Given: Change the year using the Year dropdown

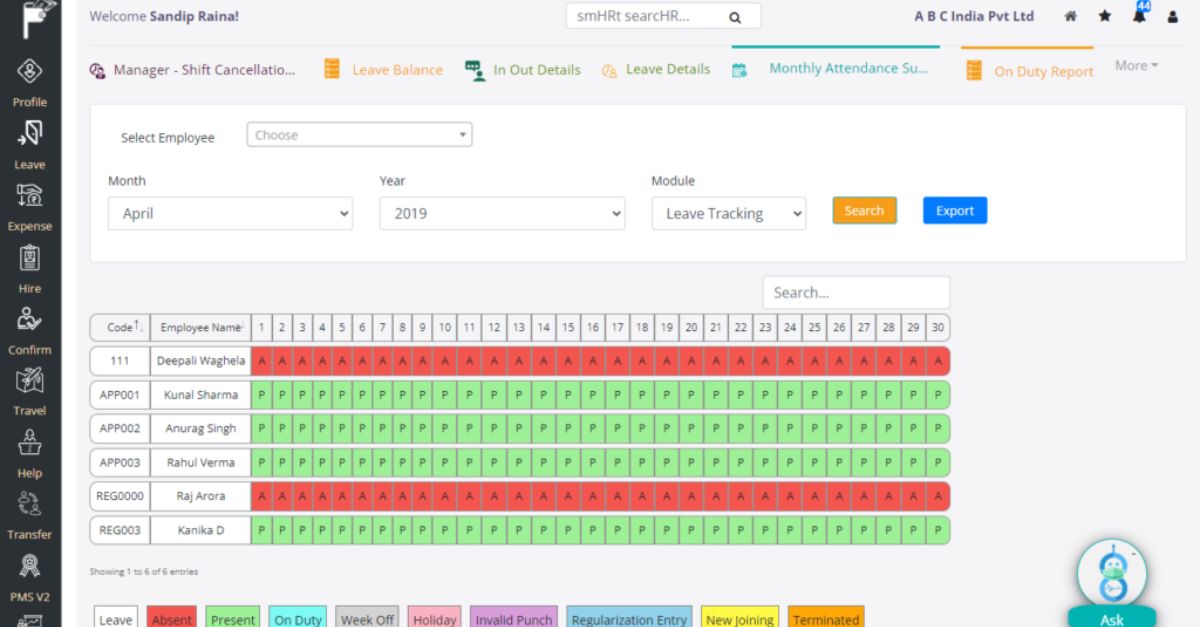Looking at the screenshot, I should pos(502,213).
